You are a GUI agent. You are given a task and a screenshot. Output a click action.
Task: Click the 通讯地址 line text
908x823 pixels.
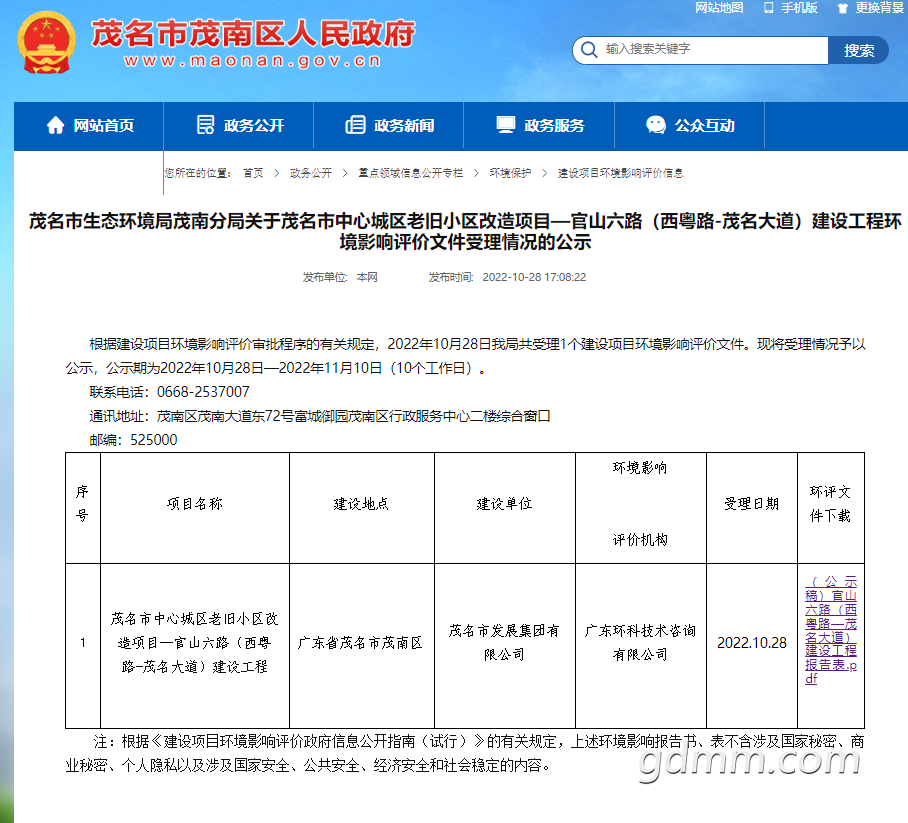pyautogui.click(x=320, y=416)
